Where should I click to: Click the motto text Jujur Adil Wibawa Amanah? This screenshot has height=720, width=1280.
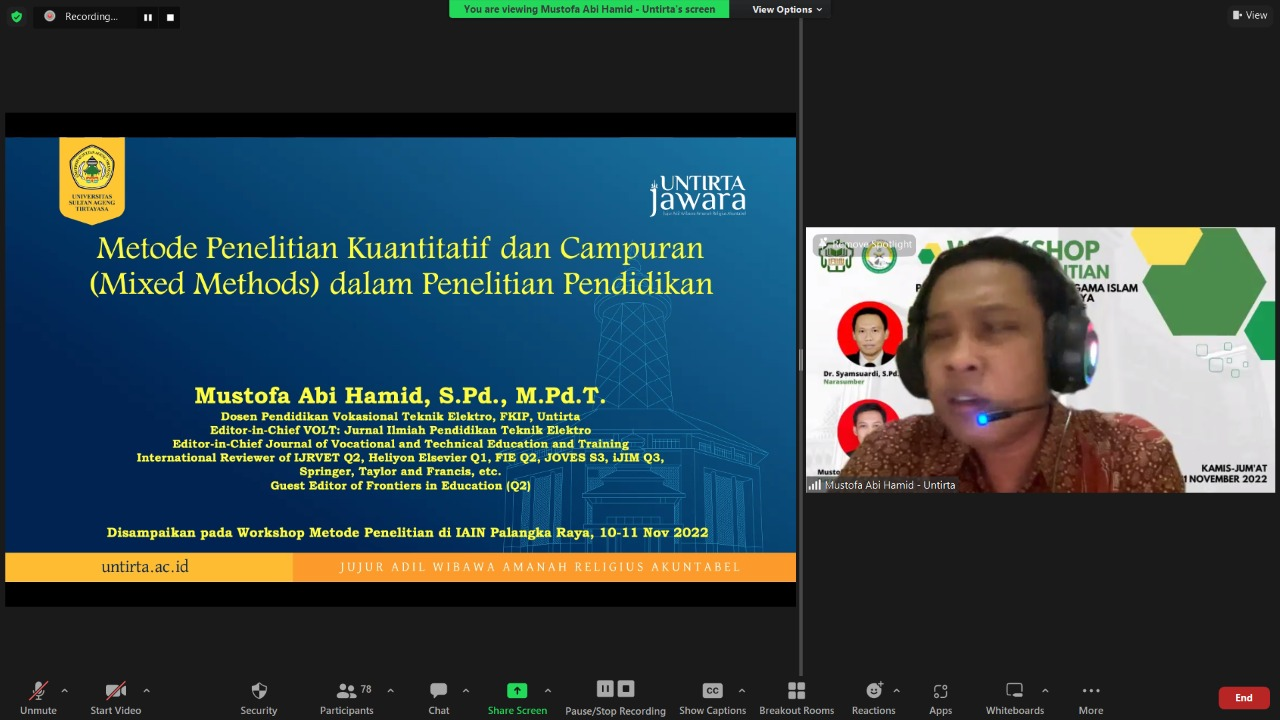click(x=540, y=567)
